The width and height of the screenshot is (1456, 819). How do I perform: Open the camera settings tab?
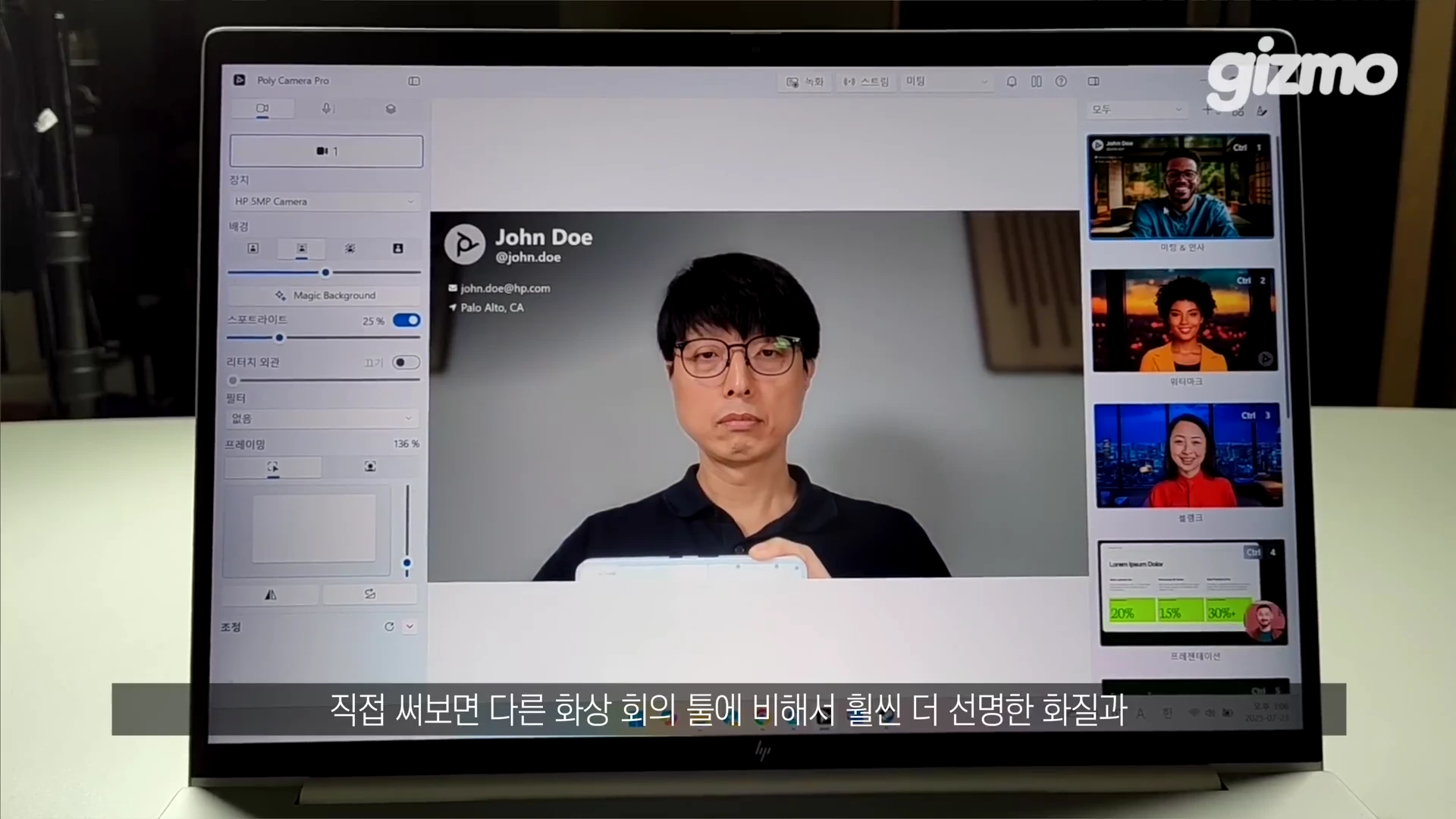(262, 108)
